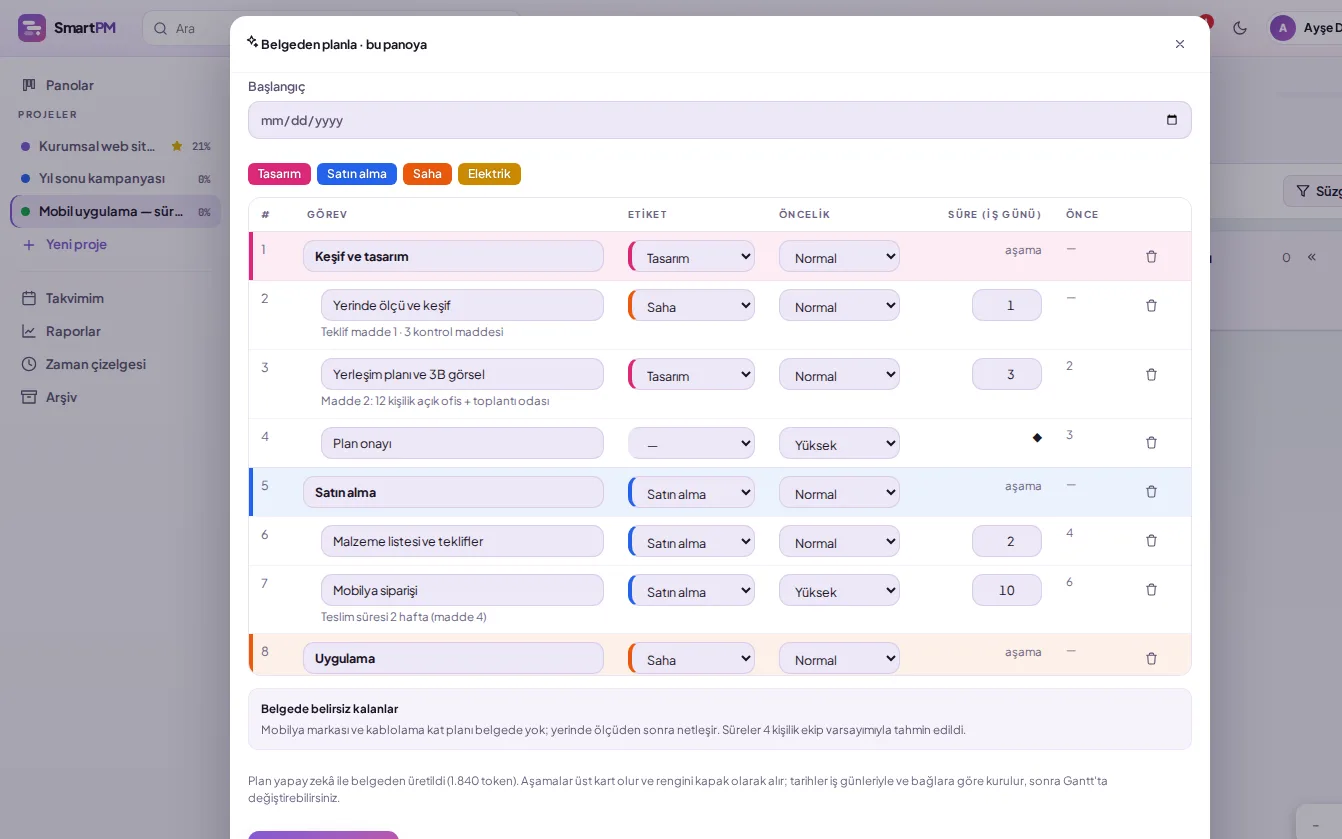
Task: Edit the Plan onayı task name field
Action: coord(462,443)
